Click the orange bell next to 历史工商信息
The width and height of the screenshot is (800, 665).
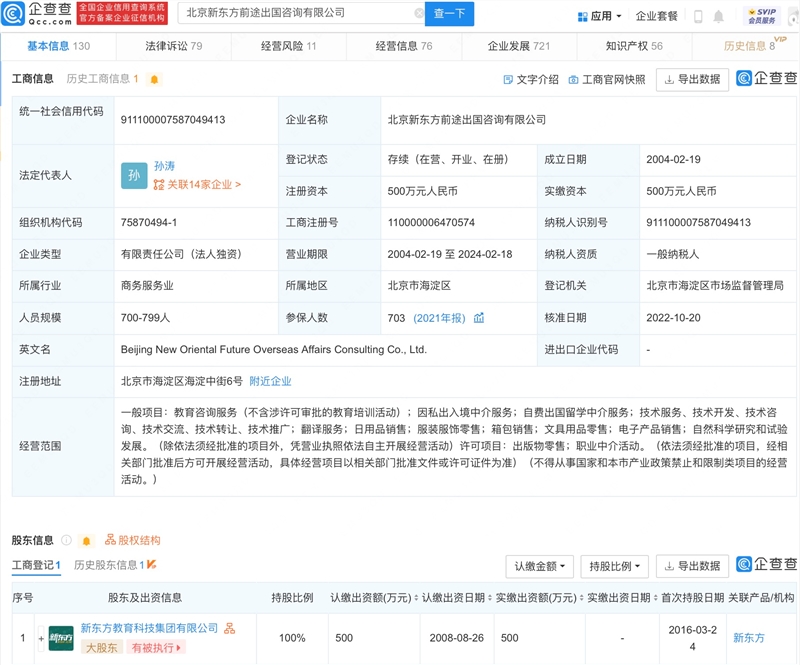coord(154,79)
